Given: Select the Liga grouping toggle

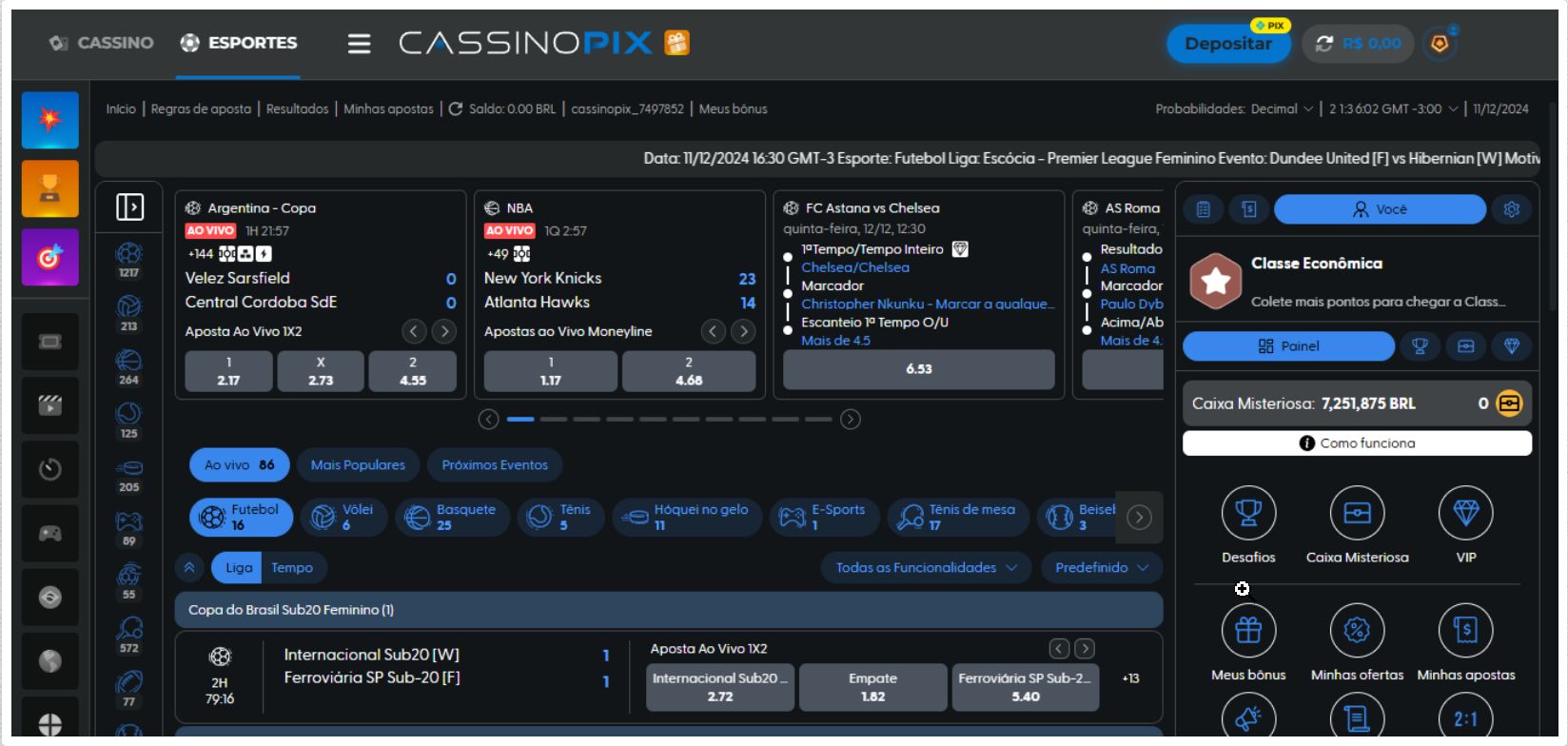Looking at the screenshot, I should tap(239, 568).
